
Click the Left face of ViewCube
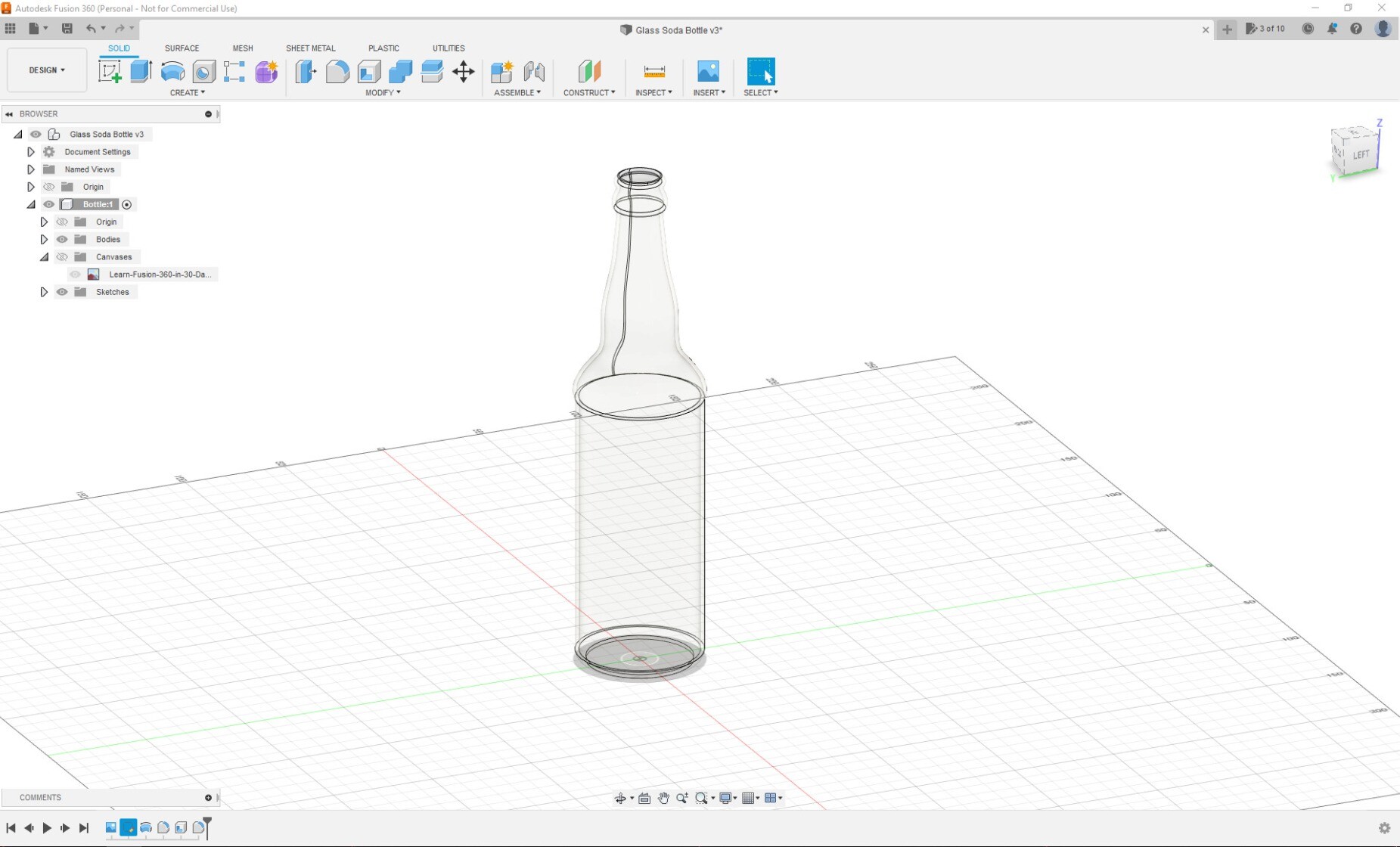pyautogui.click(x=1361, y=155)
